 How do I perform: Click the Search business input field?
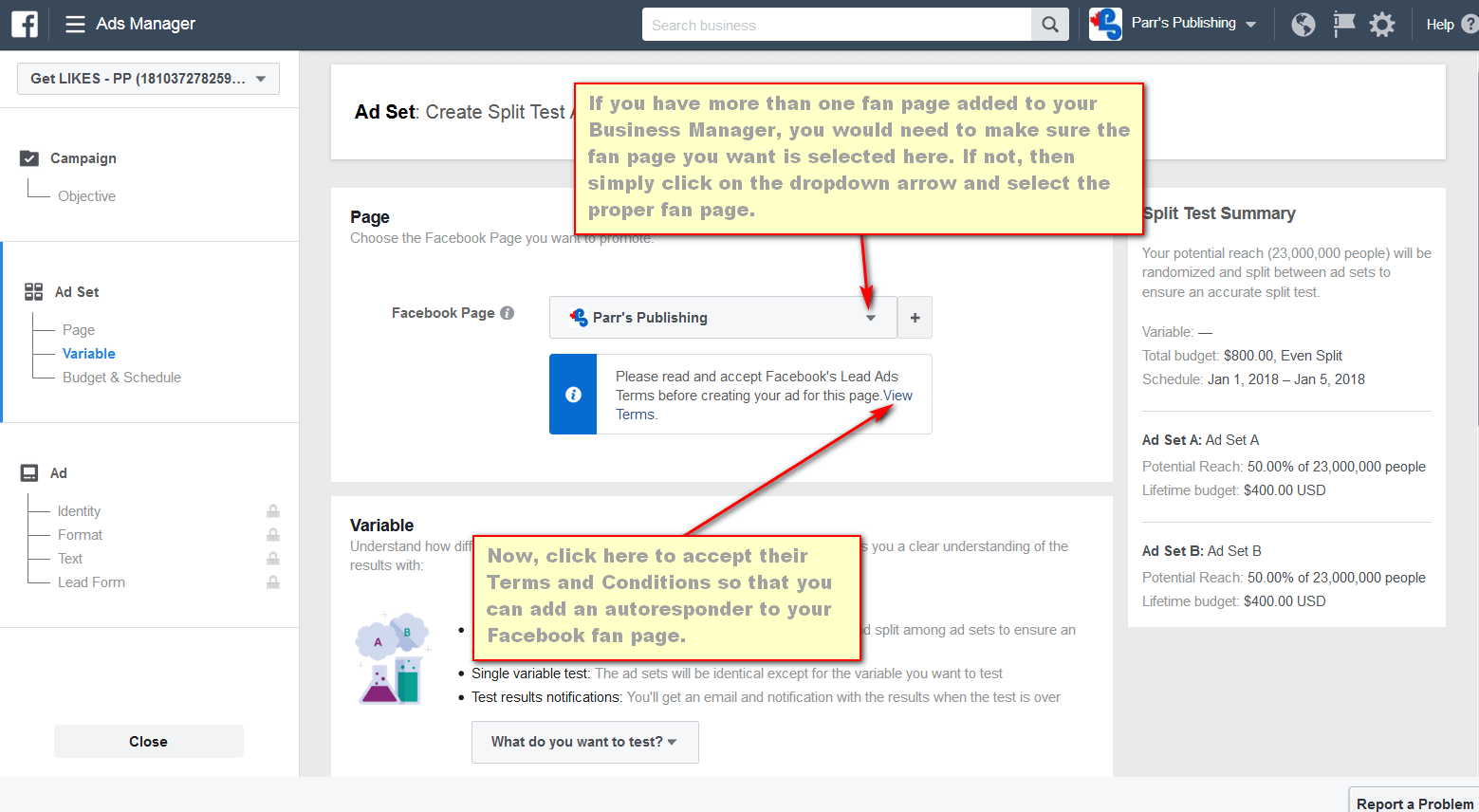tap(837, 25)
